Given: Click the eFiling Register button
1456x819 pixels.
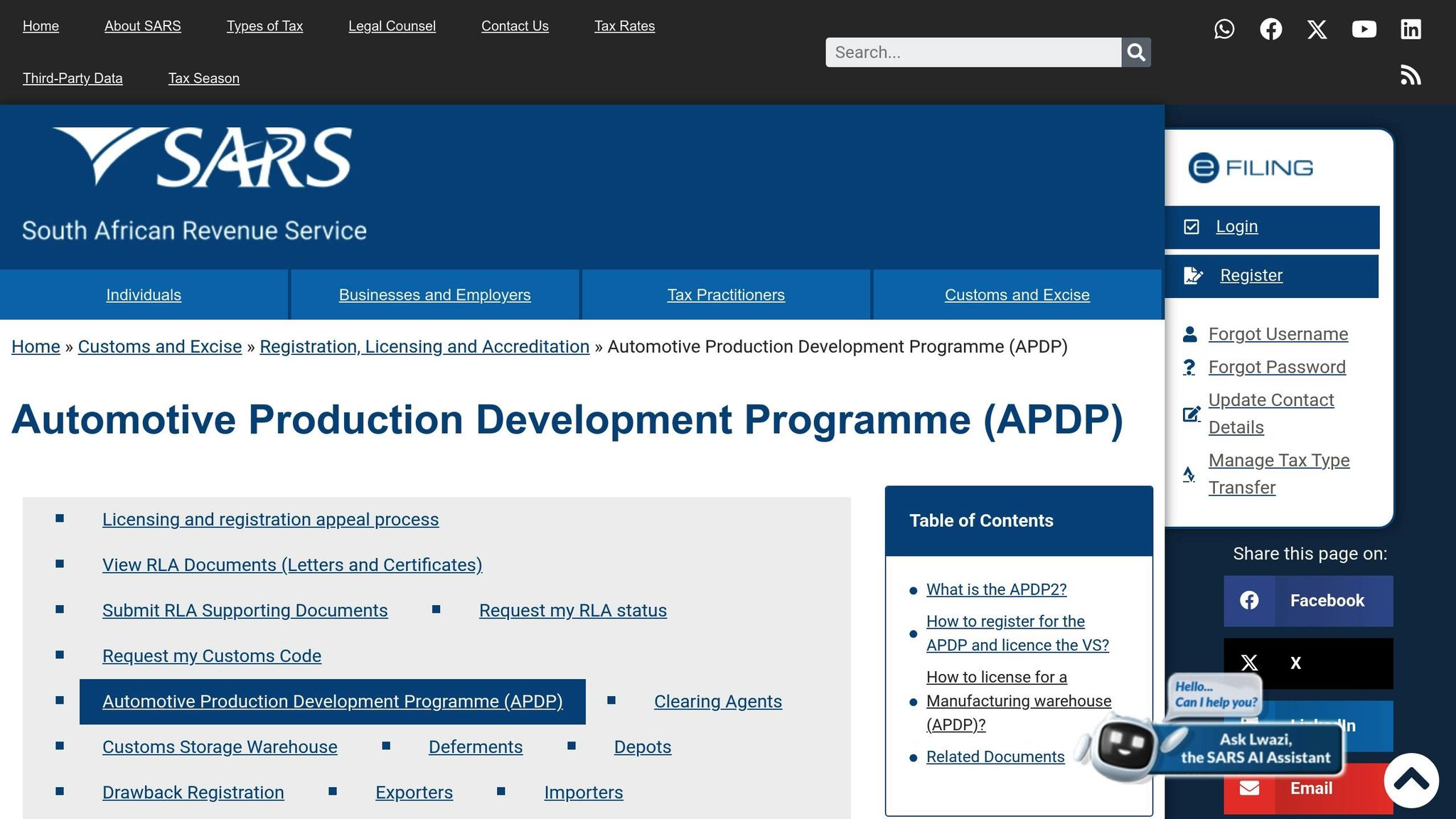Looking at the screenshot, I should pyautogui.click(x=1251, y=276).
